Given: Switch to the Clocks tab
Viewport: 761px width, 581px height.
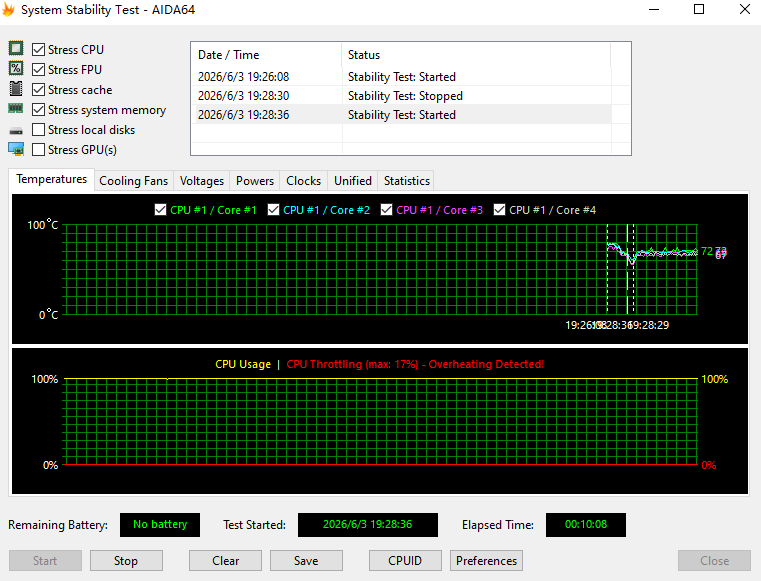Looking at the screenshot, I should [303, 181].
